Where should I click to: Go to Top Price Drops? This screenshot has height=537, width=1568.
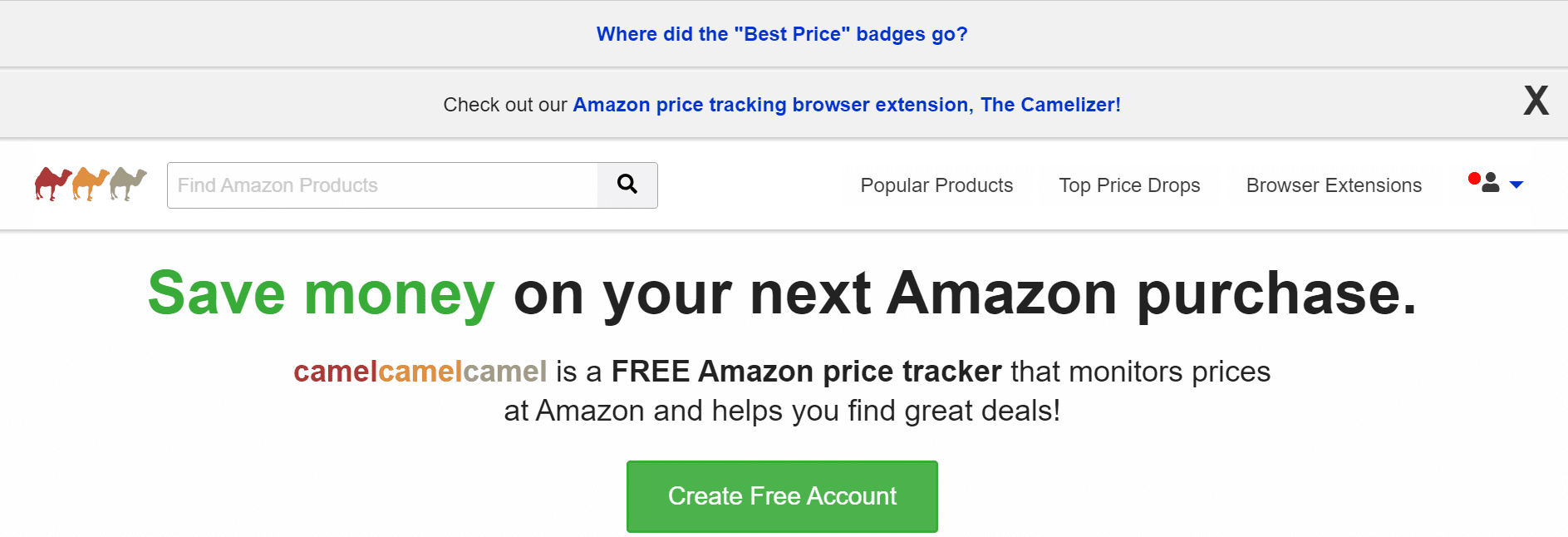coord(1129,185)
